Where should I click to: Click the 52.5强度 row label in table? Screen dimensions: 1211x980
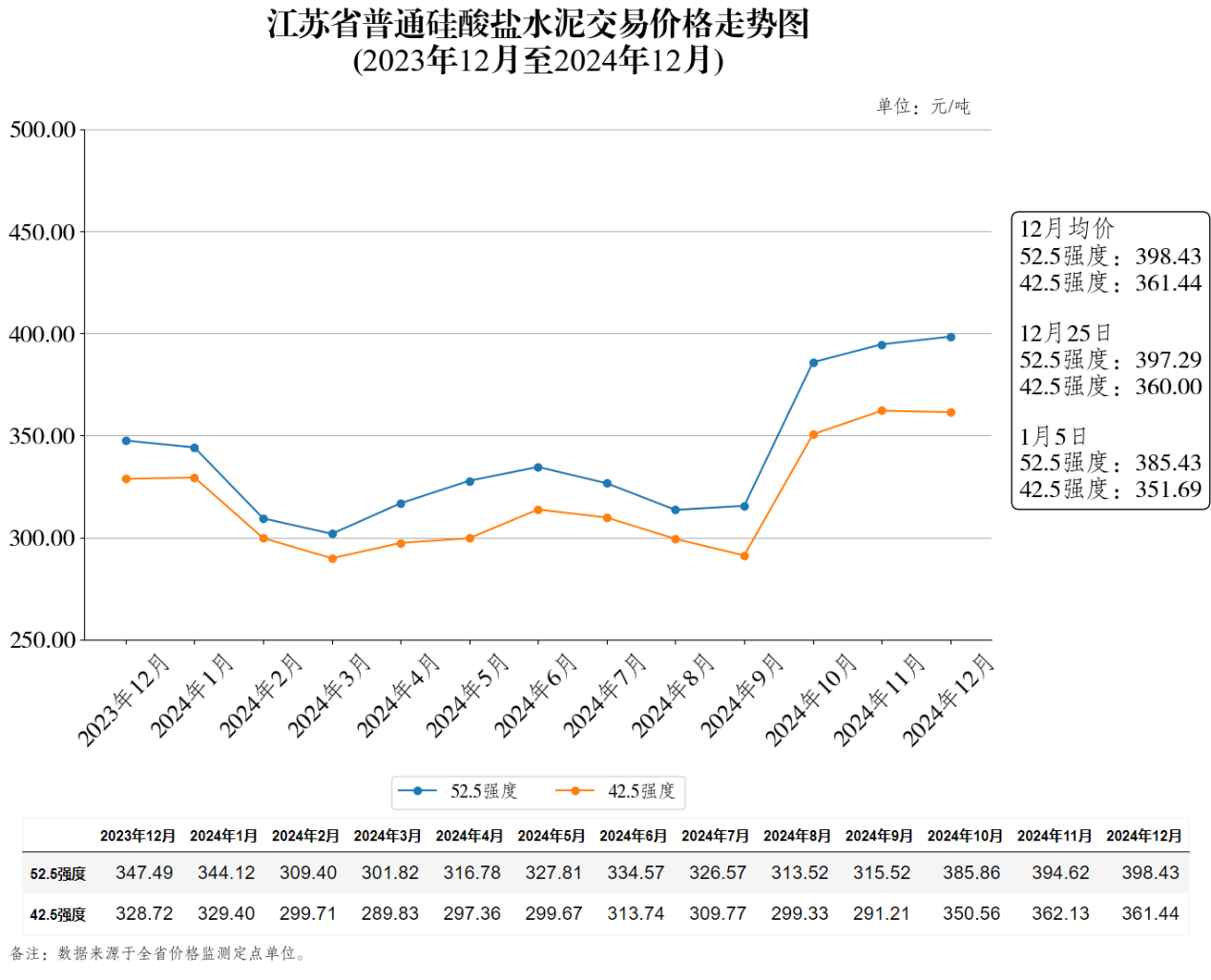58,874
